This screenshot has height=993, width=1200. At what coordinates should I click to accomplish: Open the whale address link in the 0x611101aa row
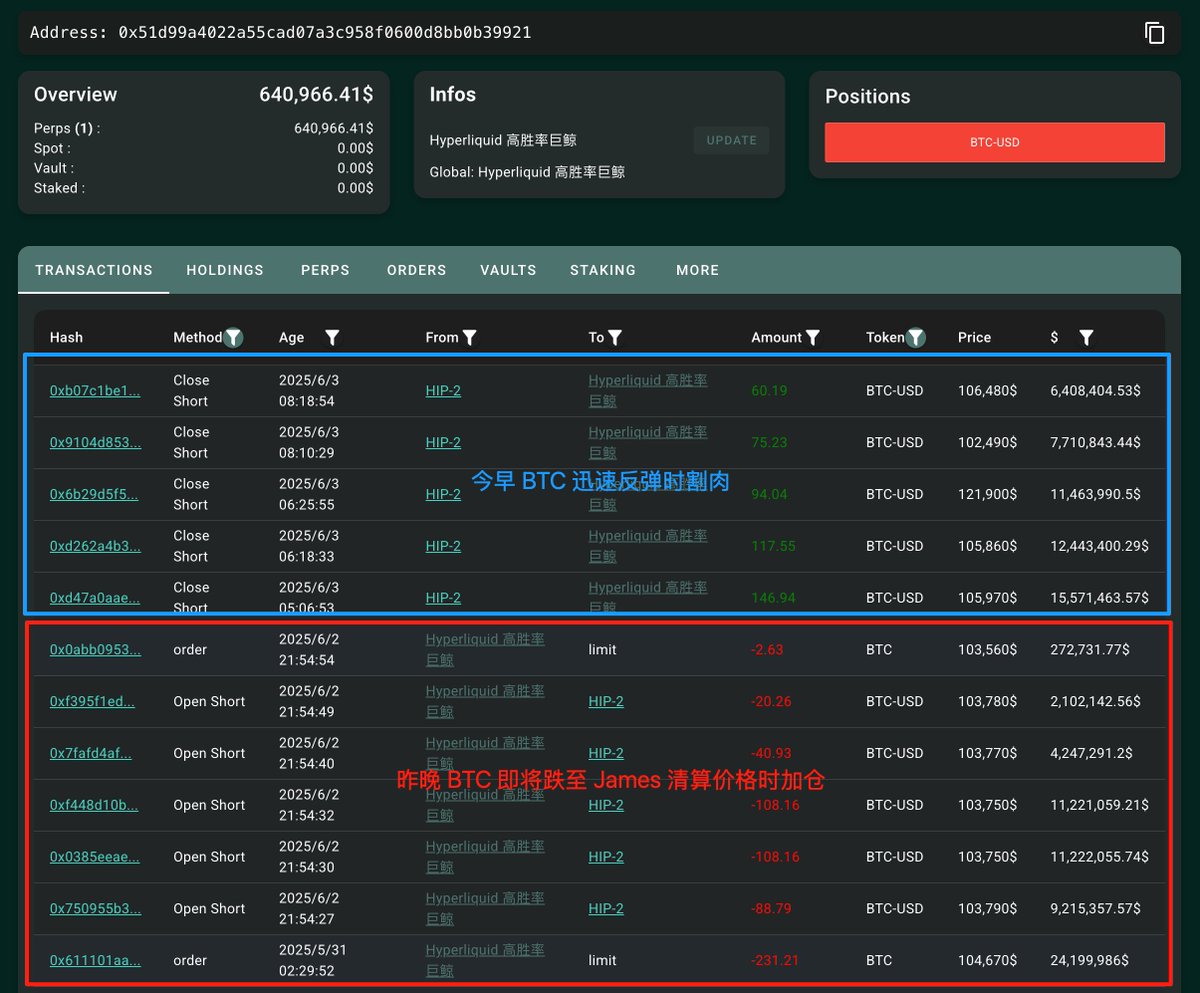pyautogui.click(x=485, y=961)
